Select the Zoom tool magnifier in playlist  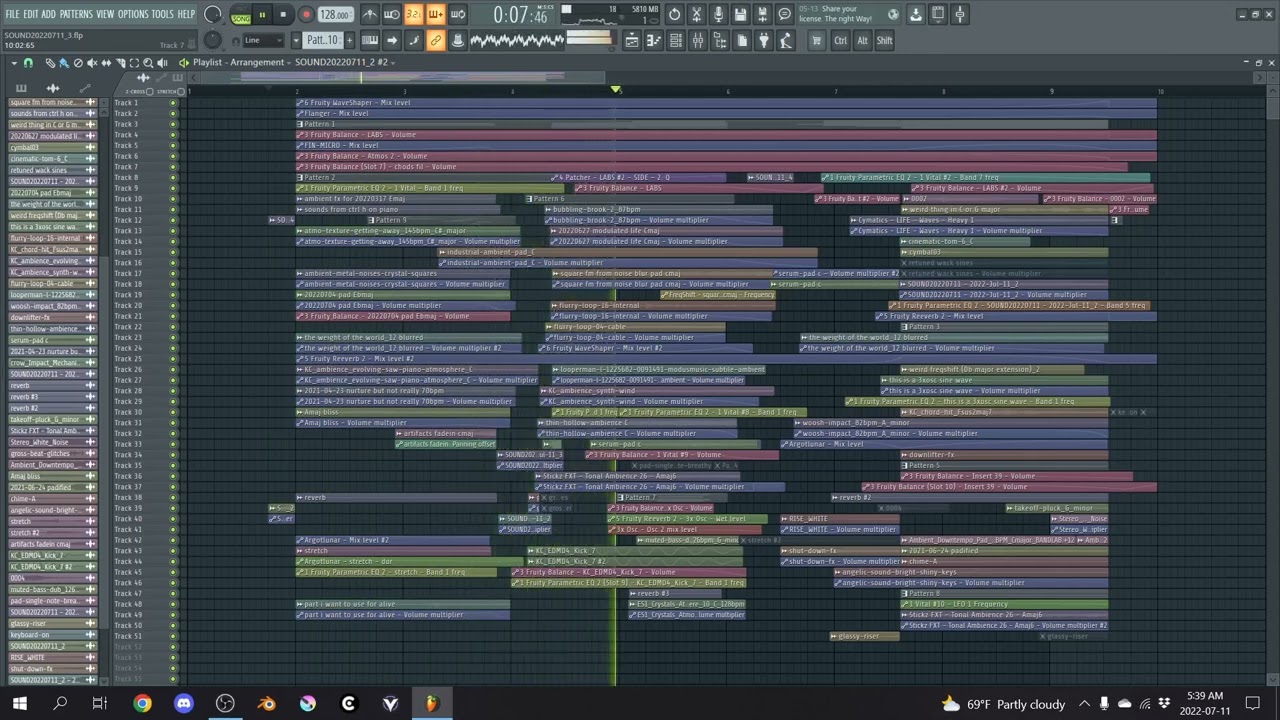(x=148, y=63)
